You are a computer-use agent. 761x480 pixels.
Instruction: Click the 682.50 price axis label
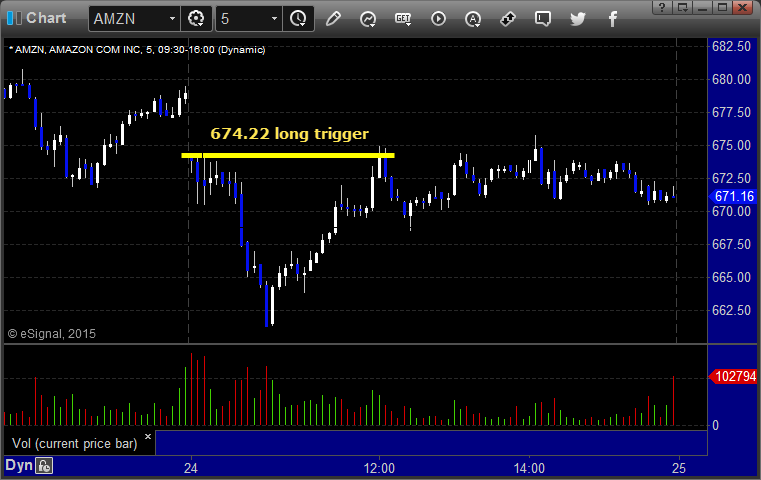(731, 46)
